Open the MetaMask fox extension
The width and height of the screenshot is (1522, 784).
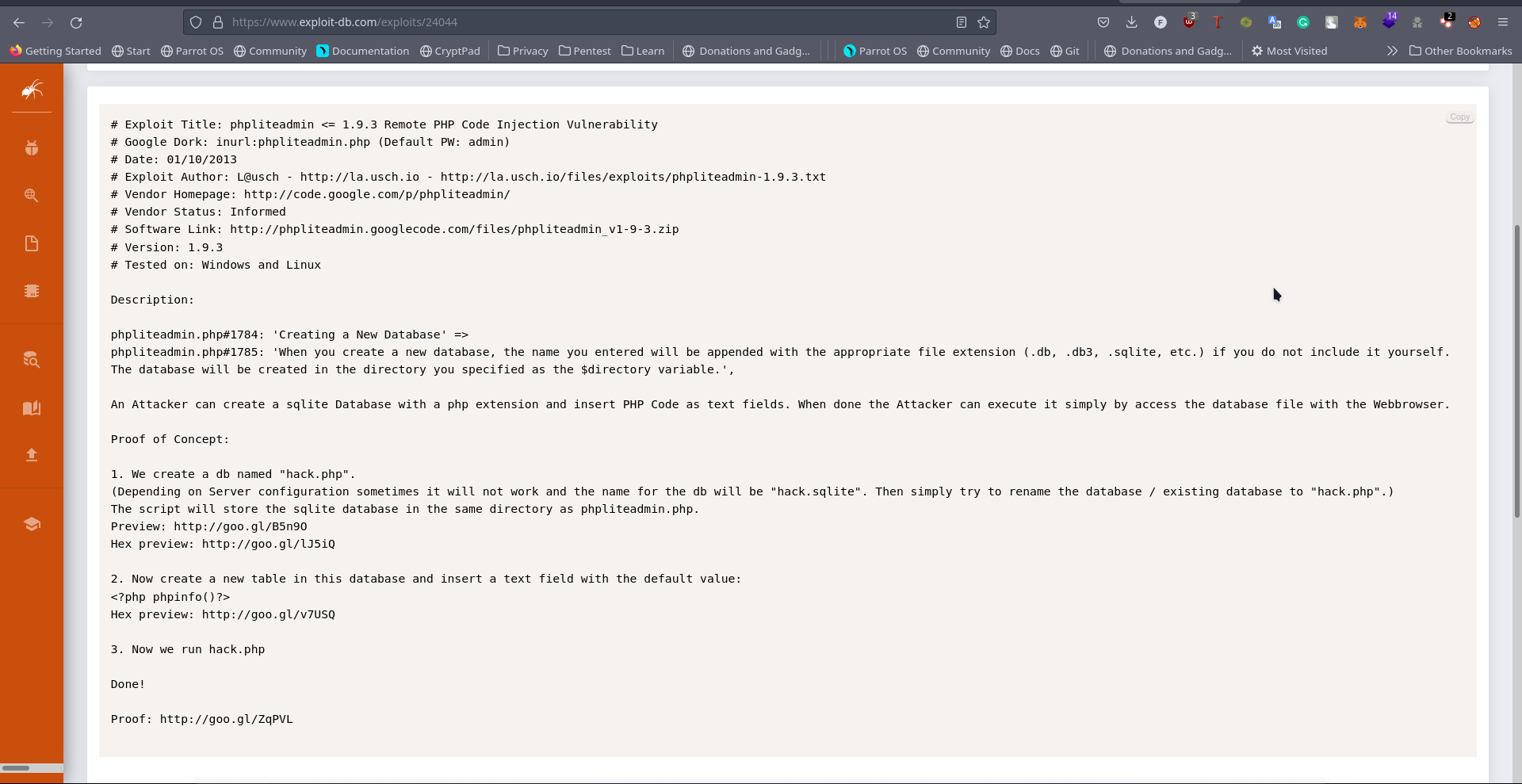pyautogui.click(x=1360, y=22)
